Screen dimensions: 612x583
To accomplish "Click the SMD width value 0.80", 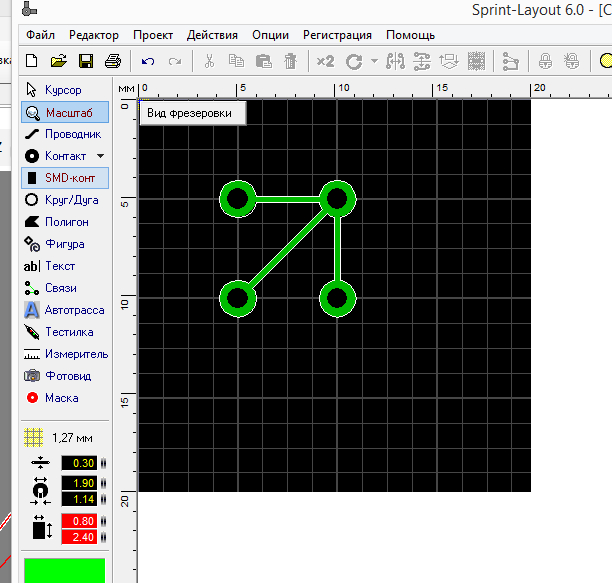I will click(79, 521).
